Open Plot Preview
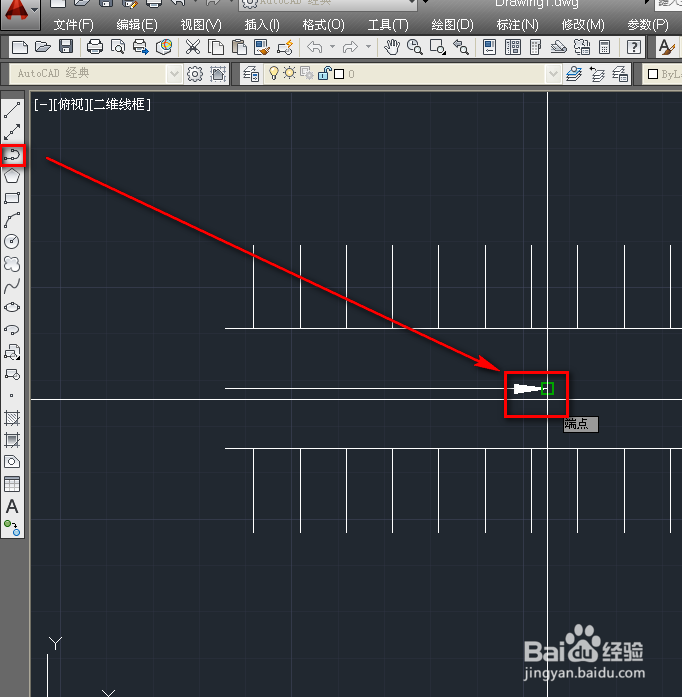Screen dimensions: 682x697 [118, 47]
